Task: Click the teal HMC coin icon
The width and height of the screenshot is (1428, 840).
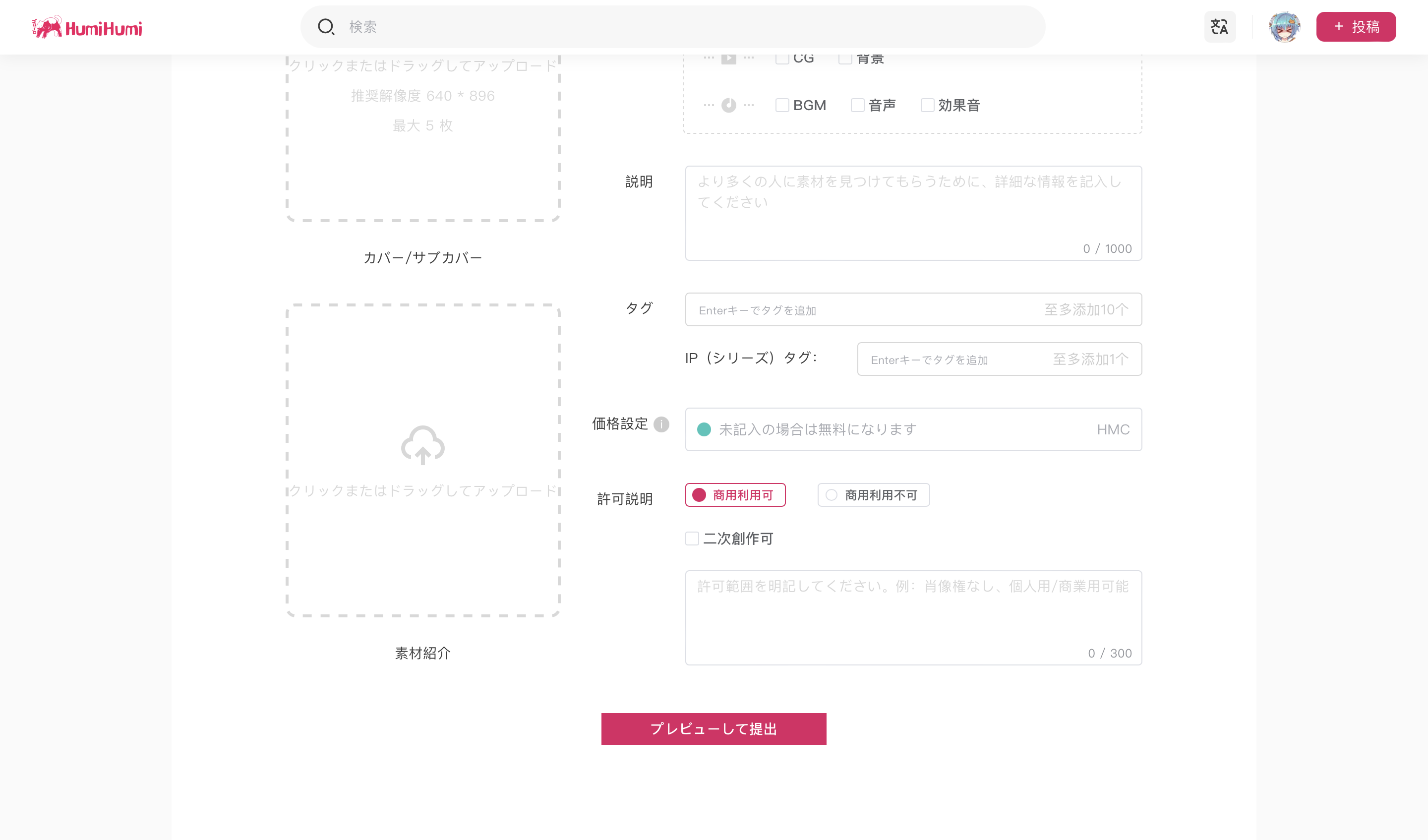Action: pyautogui.click(x=704, y=429)
